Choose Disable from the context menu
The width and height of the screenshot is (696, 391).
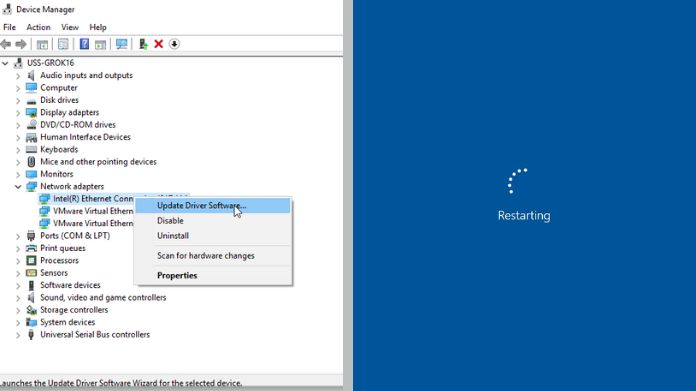pyautogui.click(x=213, y=221)
